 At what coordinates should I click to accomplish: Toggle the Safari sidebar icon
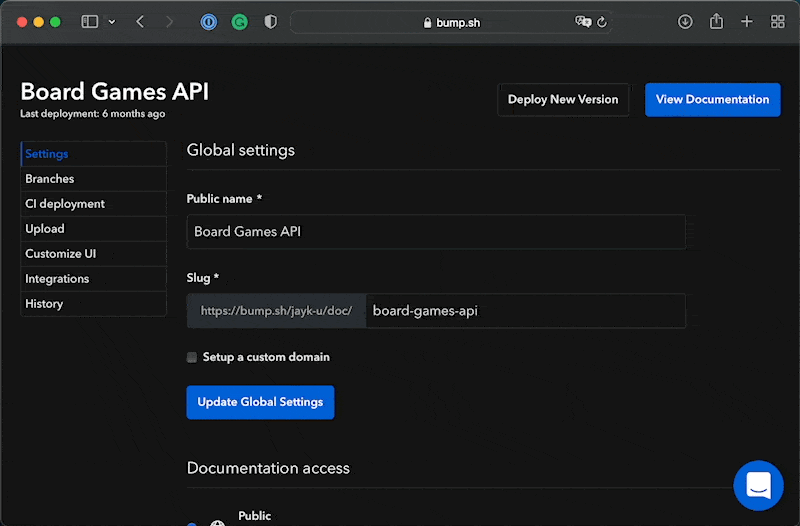click(90, 22)
